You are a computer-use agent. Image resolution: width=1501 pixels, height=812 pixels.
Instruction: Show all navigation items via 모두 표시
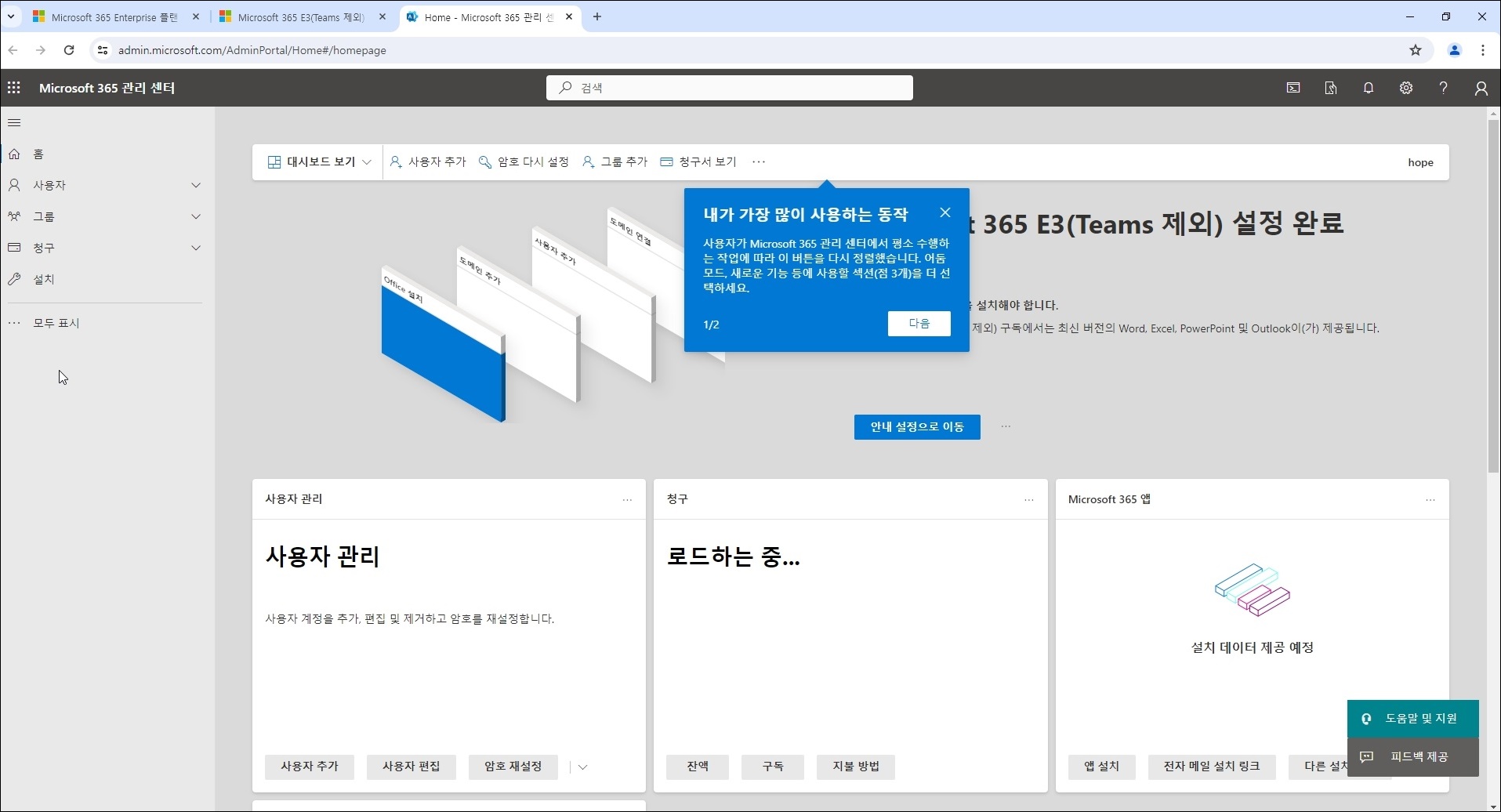coord(56,323)
